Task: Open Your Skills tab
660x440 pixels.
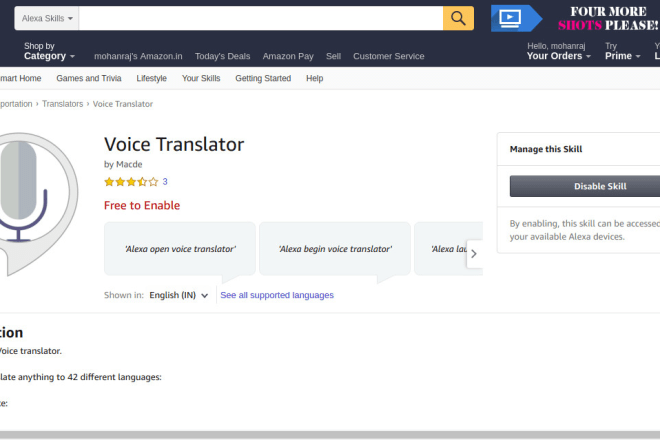Action: coord(201,78)
